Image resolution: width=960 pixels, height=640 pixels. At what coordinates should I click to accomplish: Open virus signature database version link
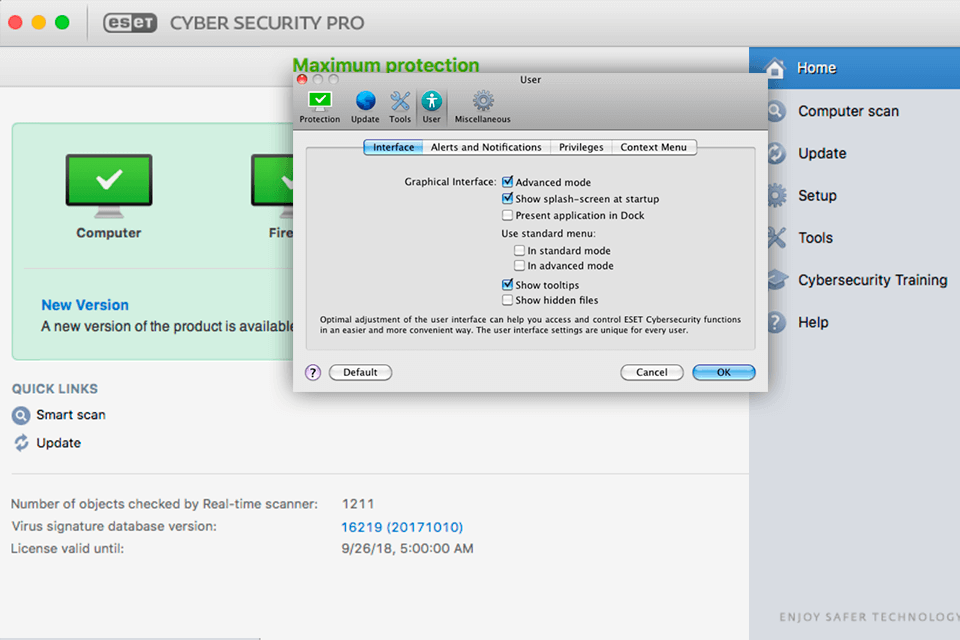402,527
